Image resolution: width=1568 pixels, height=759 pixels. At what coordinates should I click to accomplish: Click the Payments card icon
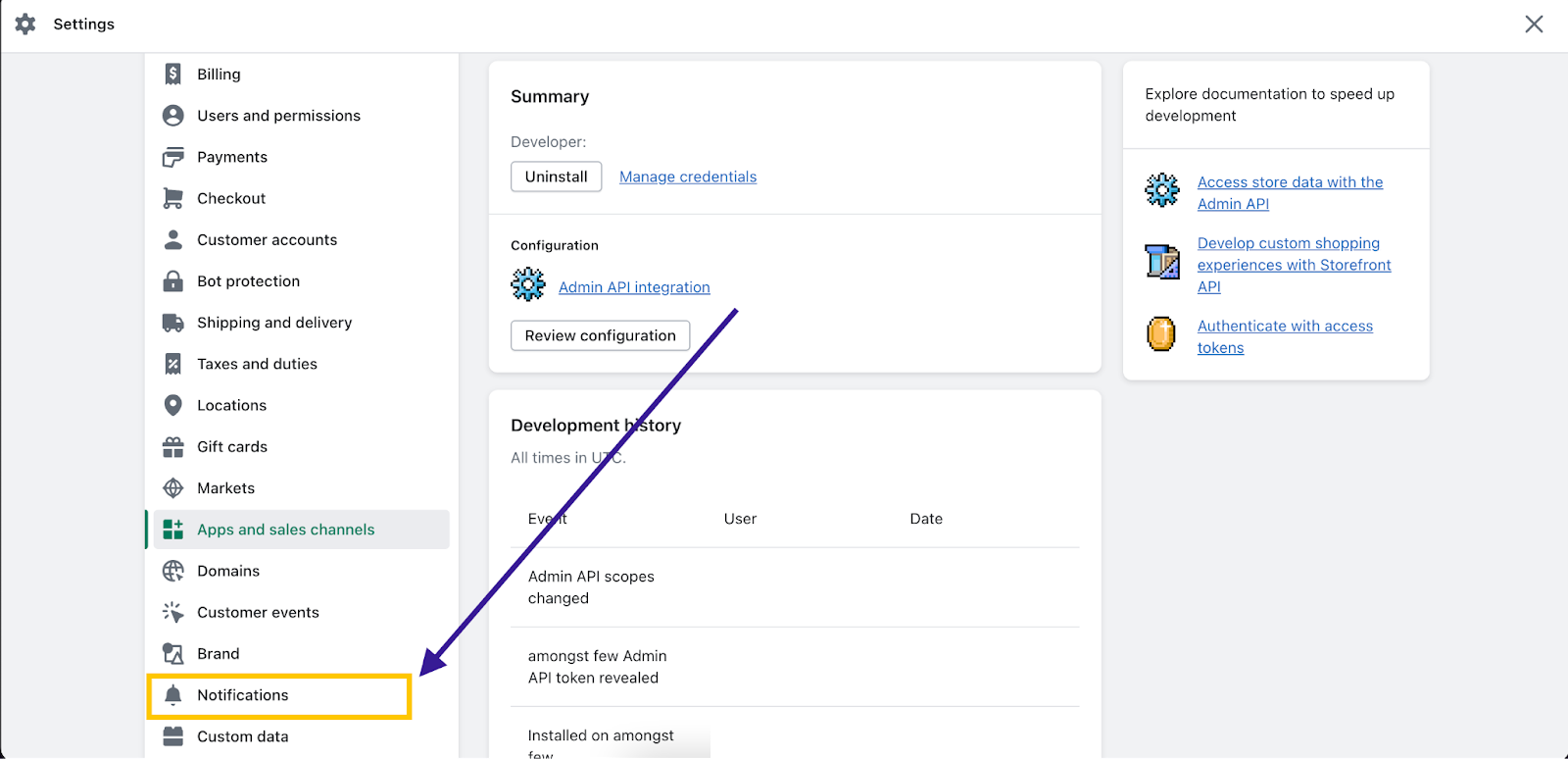coord(173,157)
